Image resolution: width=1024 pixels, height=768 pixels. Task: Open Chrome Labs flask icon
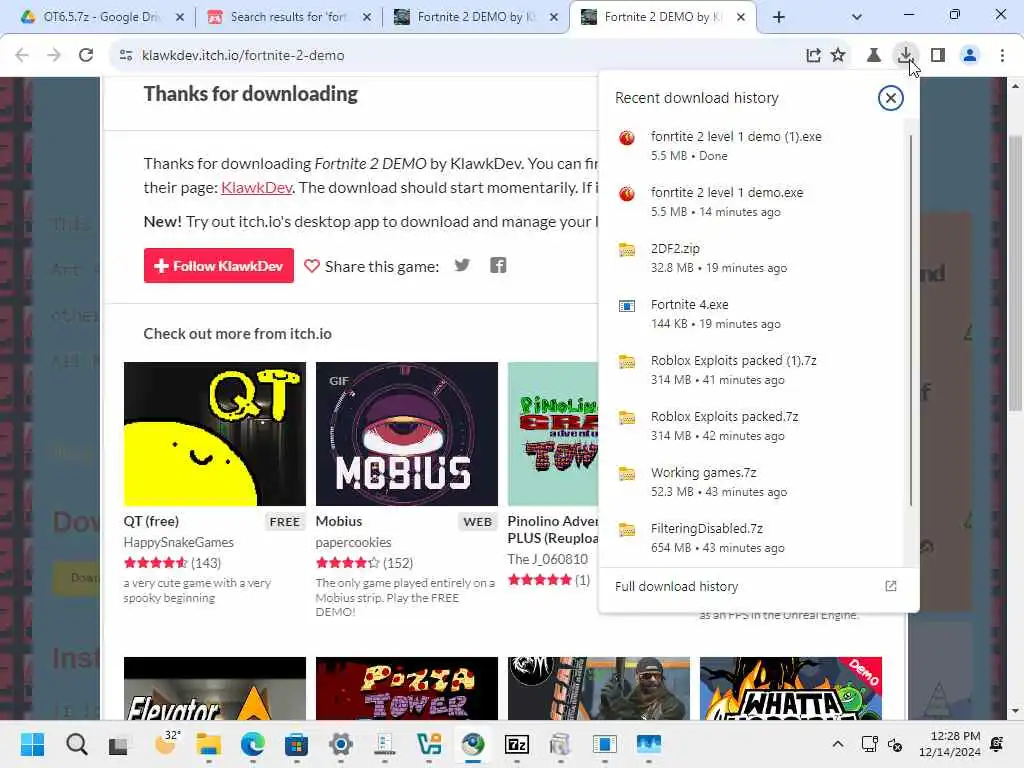[x=873, y=56]
